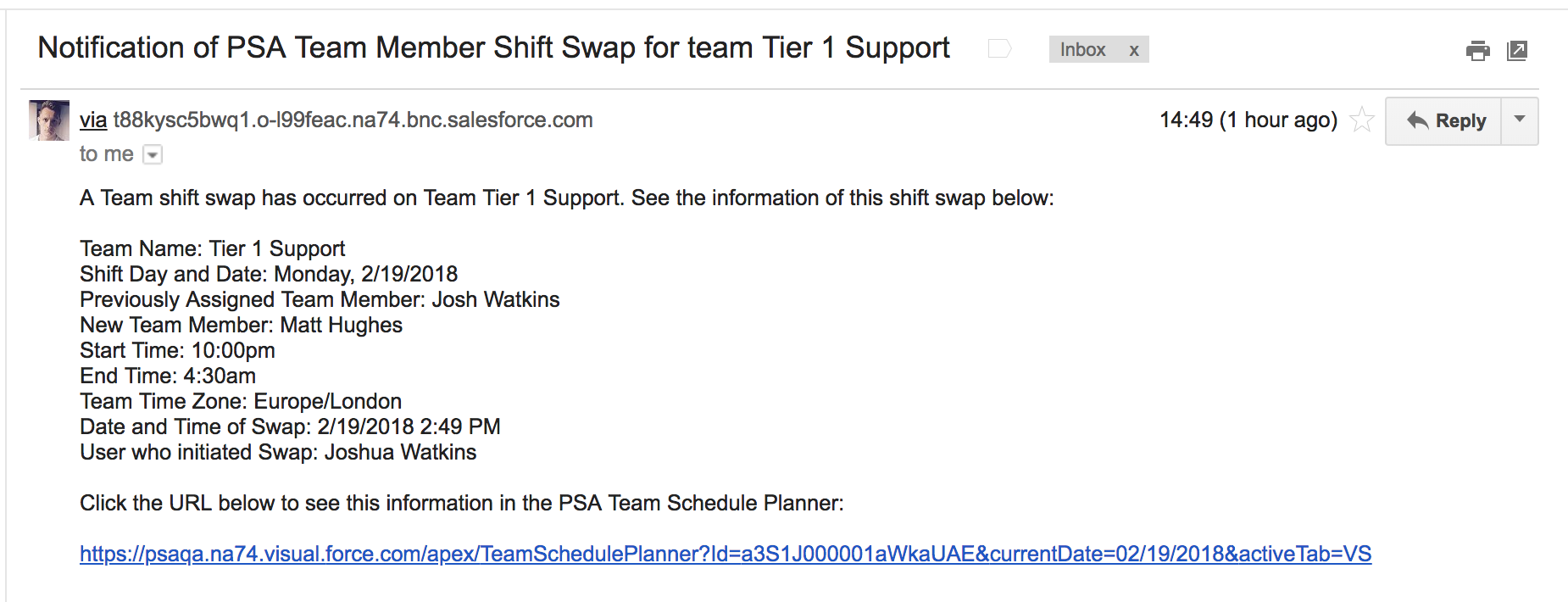Click the 14:49 timestamp
Screen dimensions: 1568x602
click(x=1248, y=120)
